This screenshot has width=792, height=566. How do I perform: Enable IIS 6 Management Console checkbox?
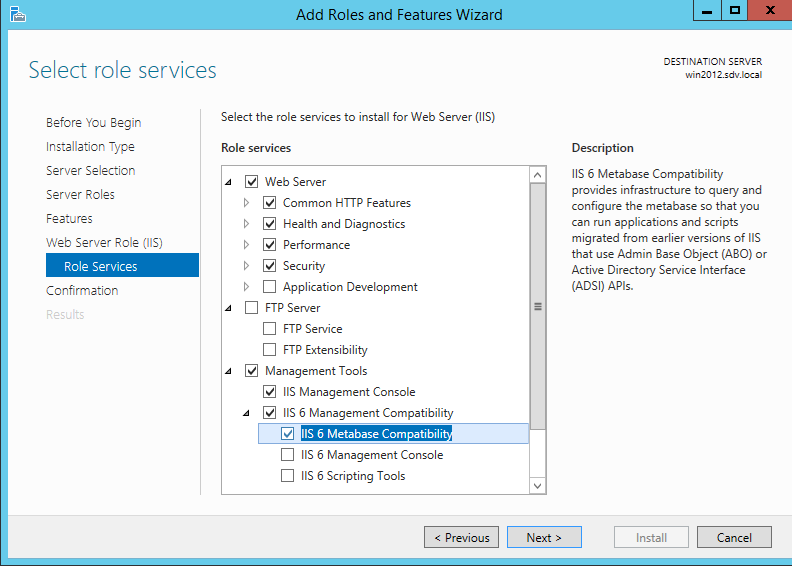(x=288, y=455)
